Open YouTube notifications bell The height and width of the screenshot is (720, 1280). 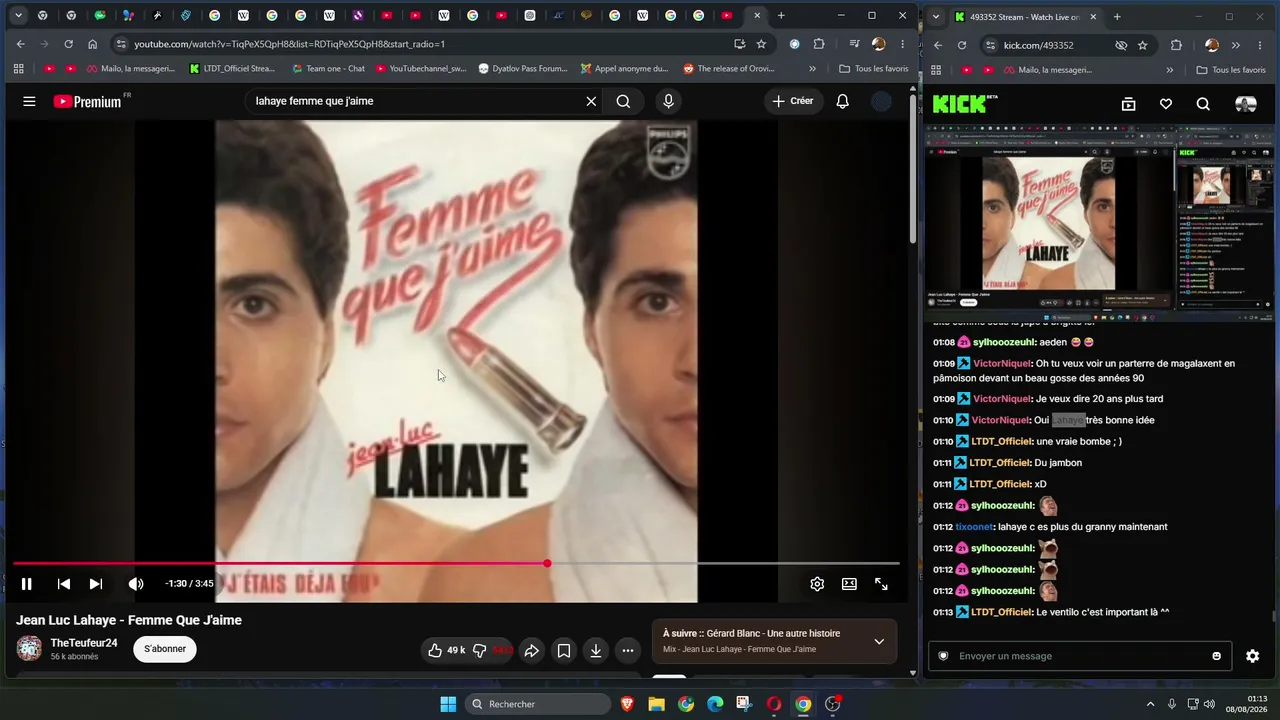pyautogui.click(x=843, y=101)
